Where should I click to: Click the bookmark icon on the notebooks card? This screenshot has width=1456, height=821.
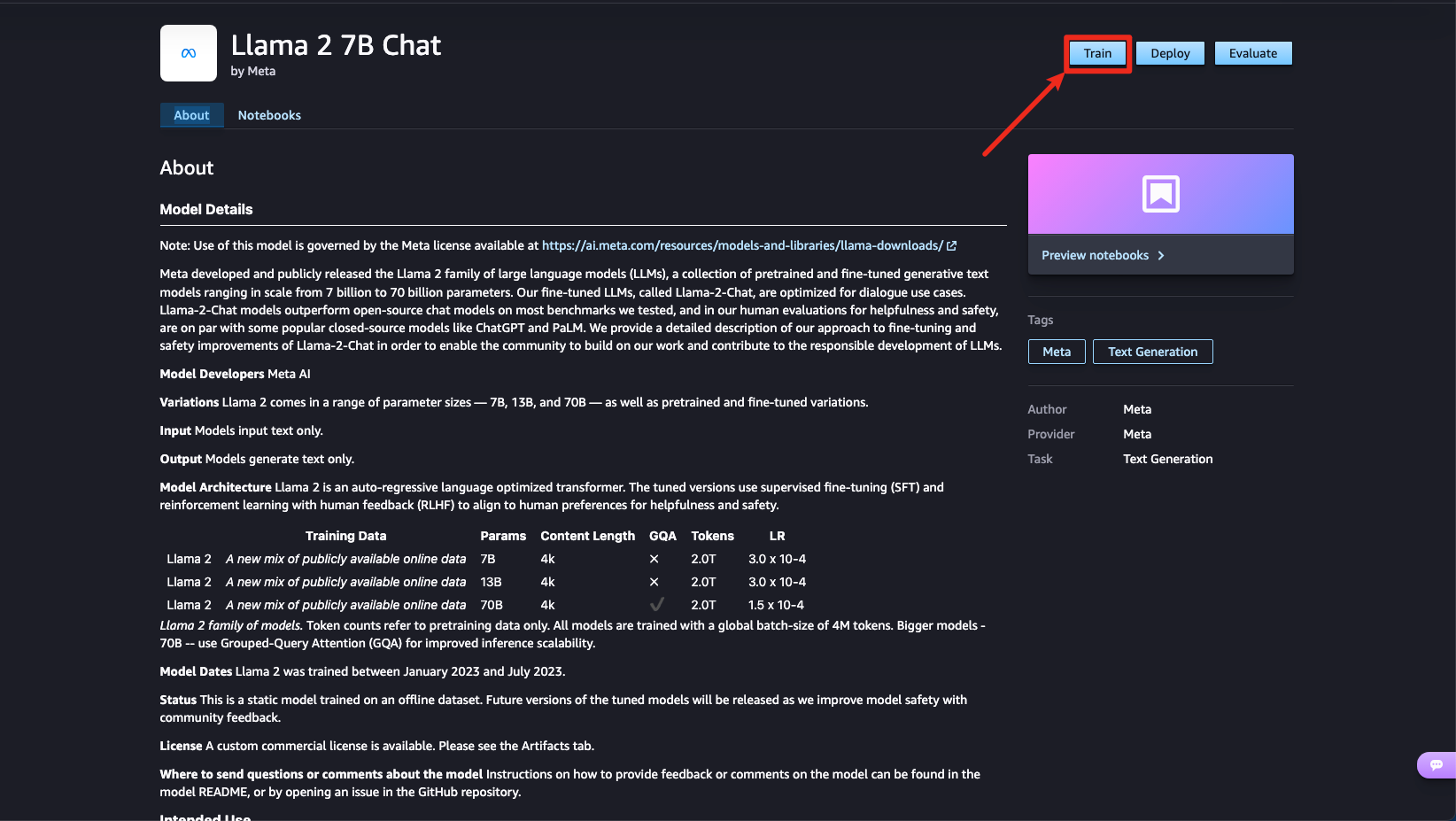point(1161,193)
